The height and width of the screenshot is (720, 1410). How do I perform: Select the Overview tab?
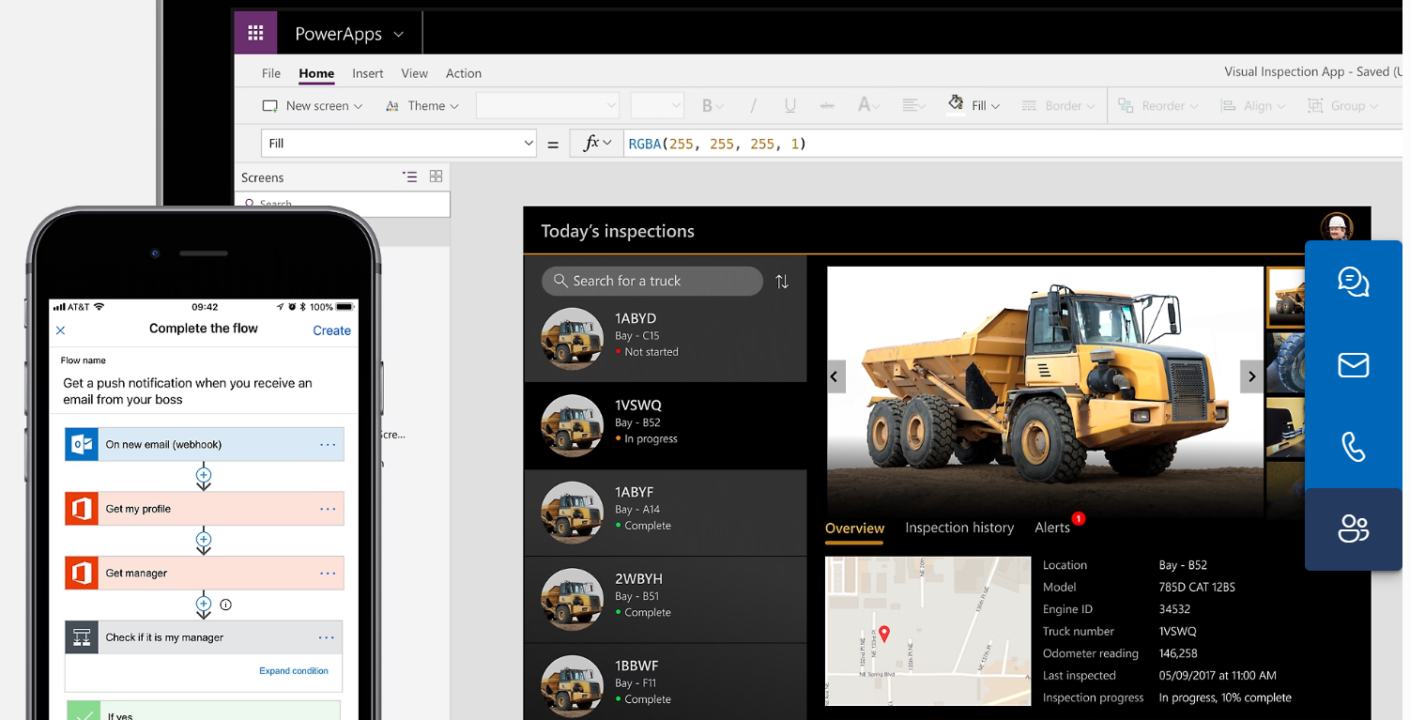[x=854, y=528]
